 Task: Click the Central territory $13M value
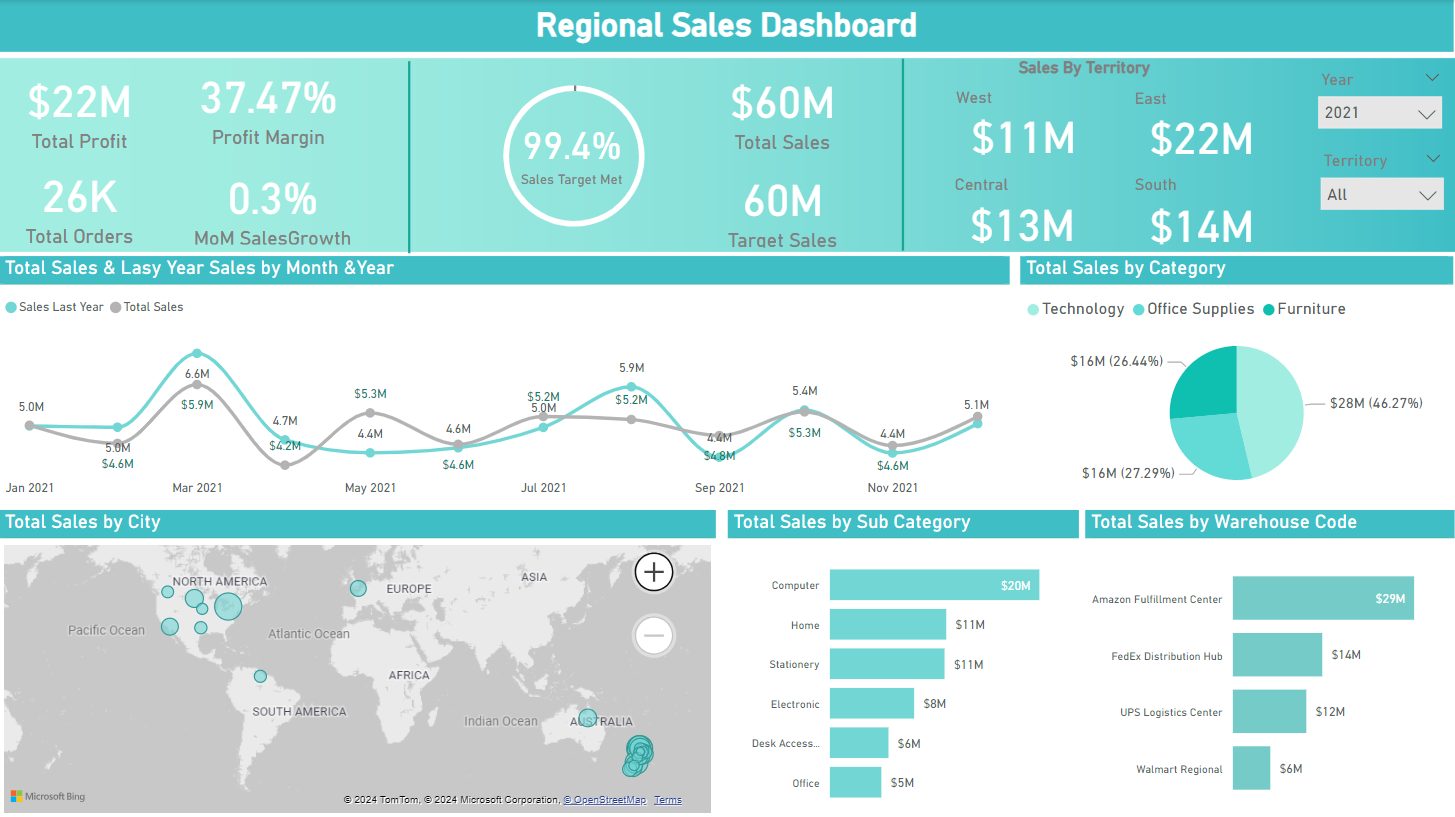1023,225
